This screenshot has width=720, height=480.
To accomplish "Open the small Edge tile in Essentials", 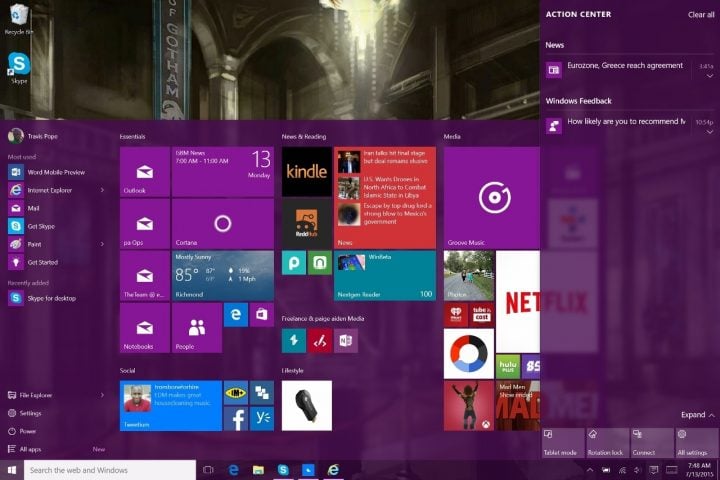I will [236, 315].
